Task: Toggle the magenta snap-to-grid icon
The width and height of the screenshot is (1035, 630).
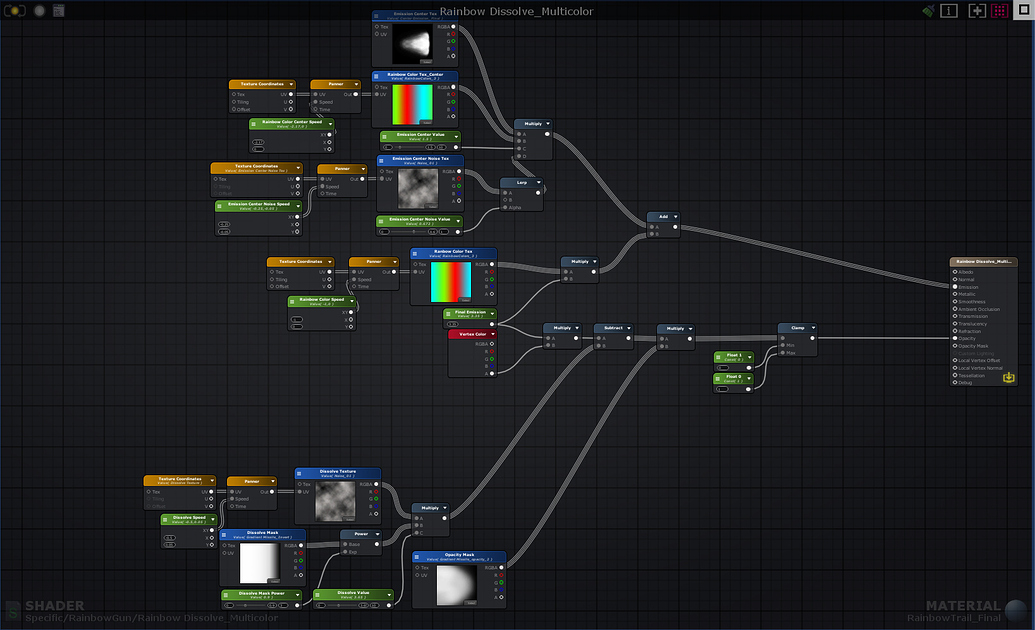Action: 1000,11
